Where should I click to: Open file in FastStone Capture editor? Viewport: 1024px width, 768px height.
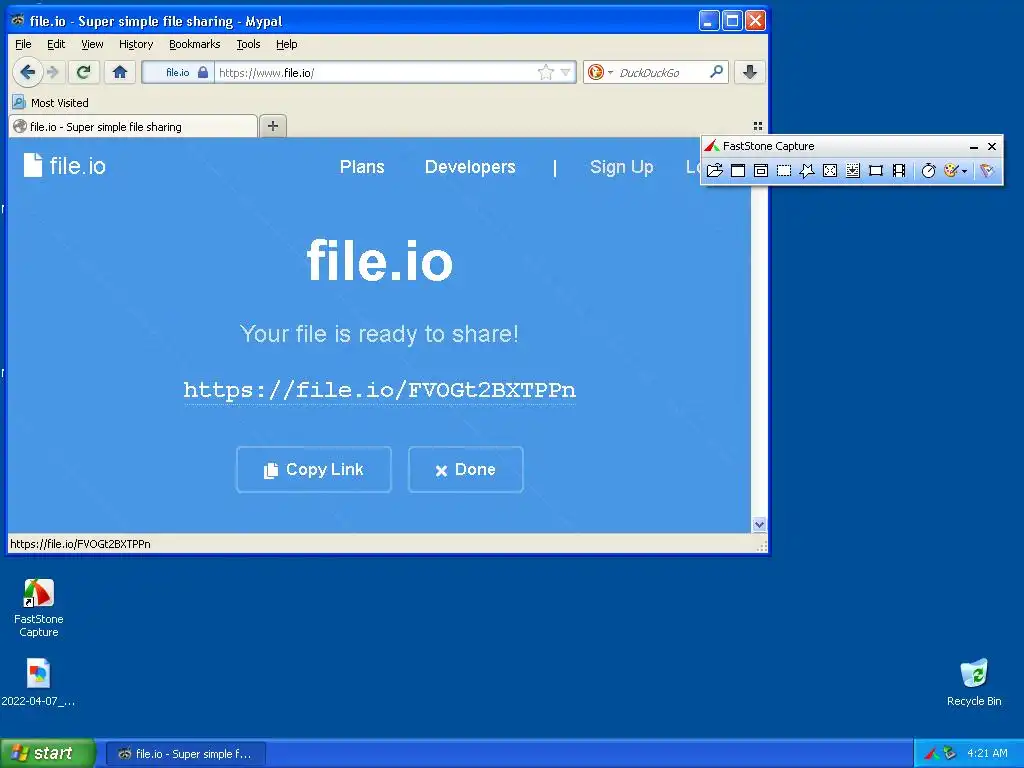tap(714, 170)
